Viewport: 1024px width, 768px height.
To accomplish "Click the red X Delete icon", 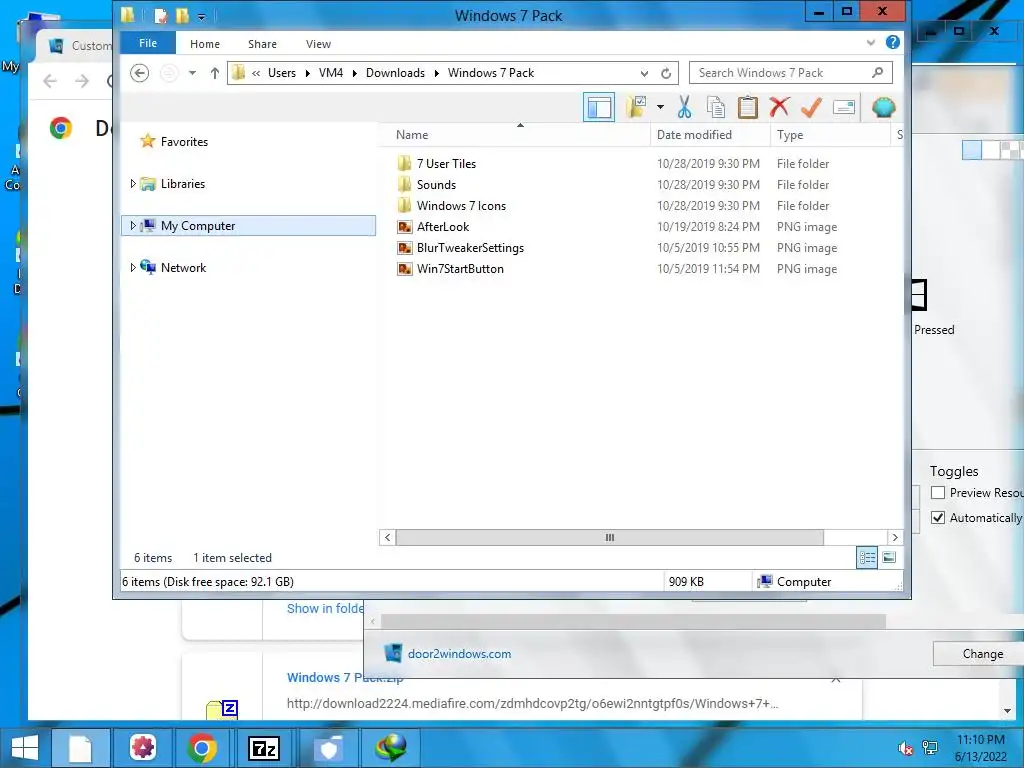I will [x=779, y=107].
